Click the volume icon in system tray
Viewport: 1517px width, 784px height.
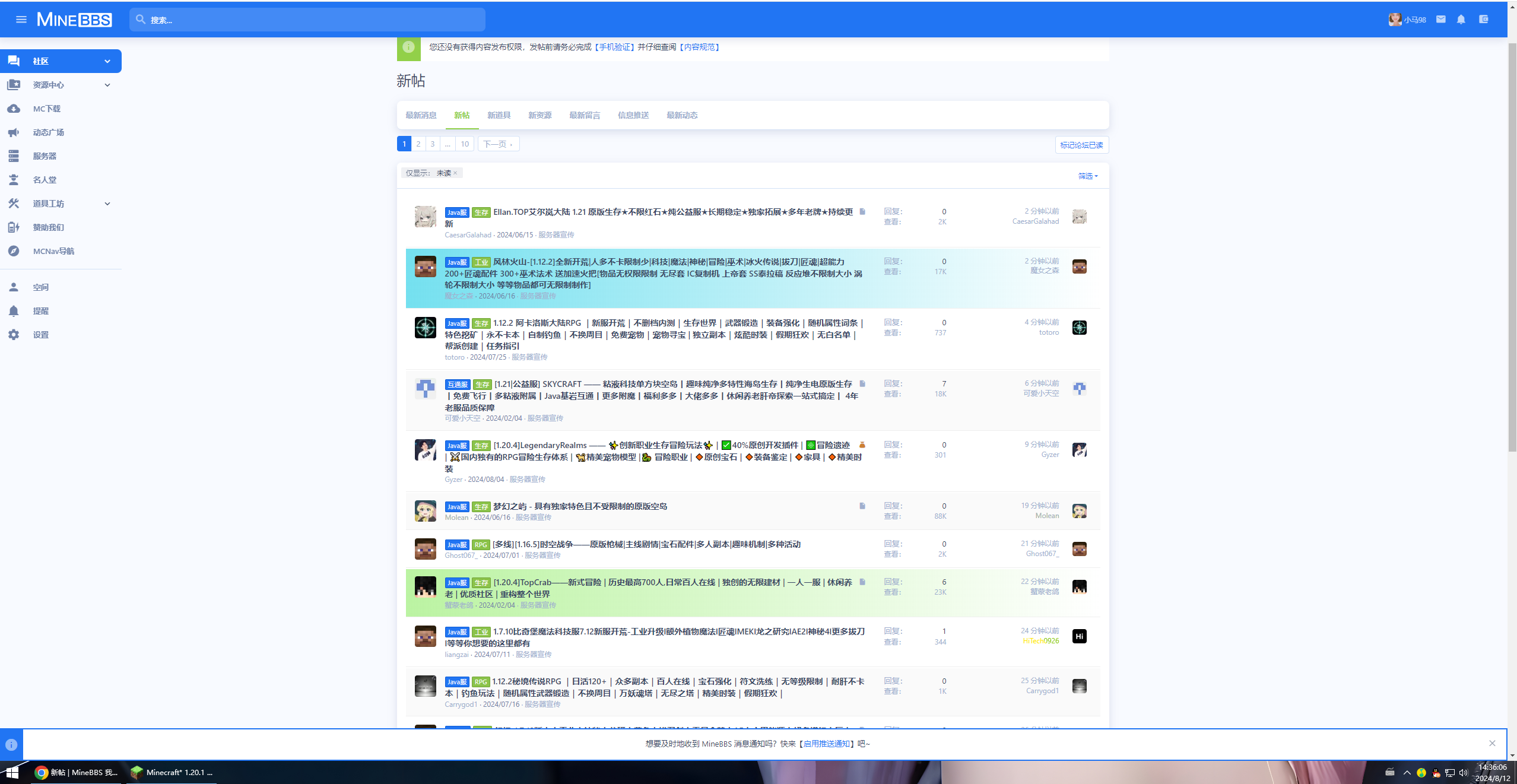[1463, 772]
